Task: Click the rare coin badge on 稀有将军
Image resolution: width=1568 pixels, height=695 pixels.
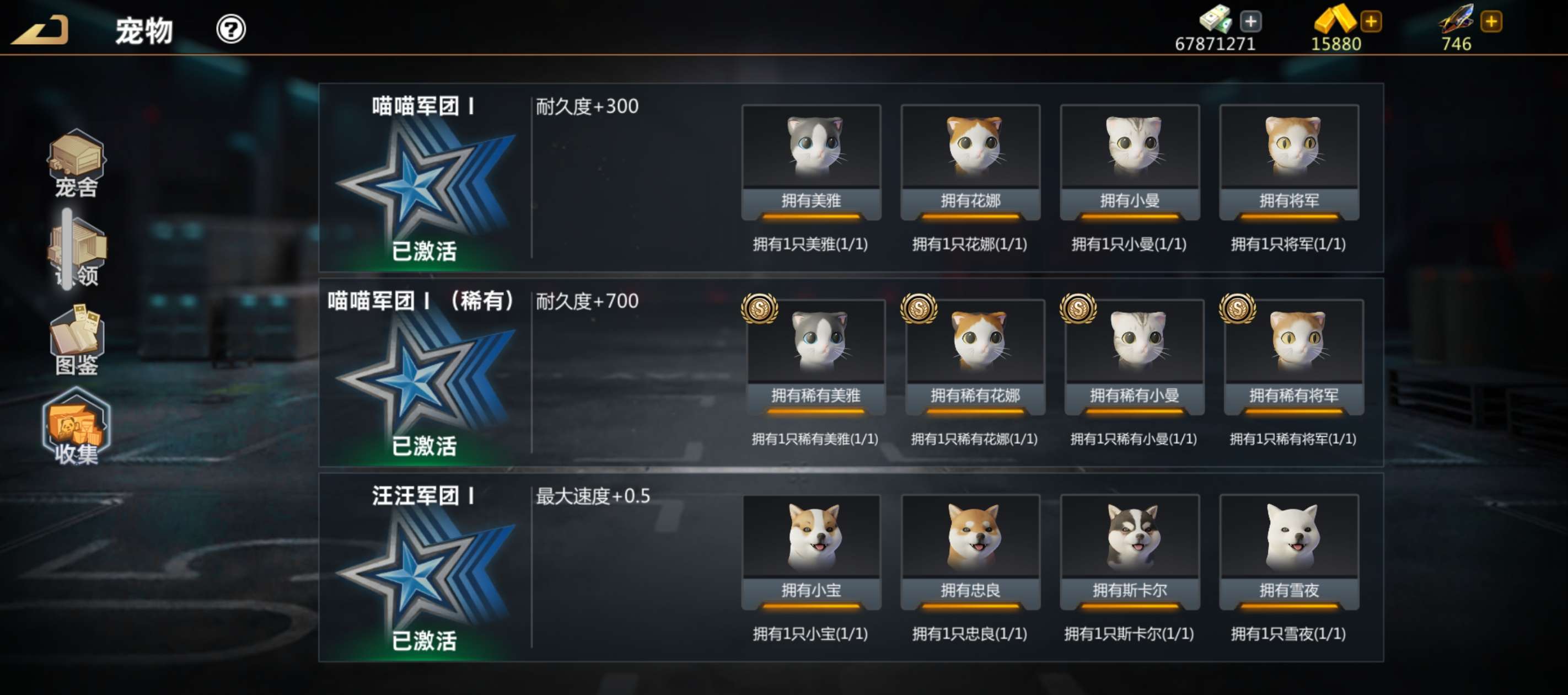Action: click(1238, 308)
